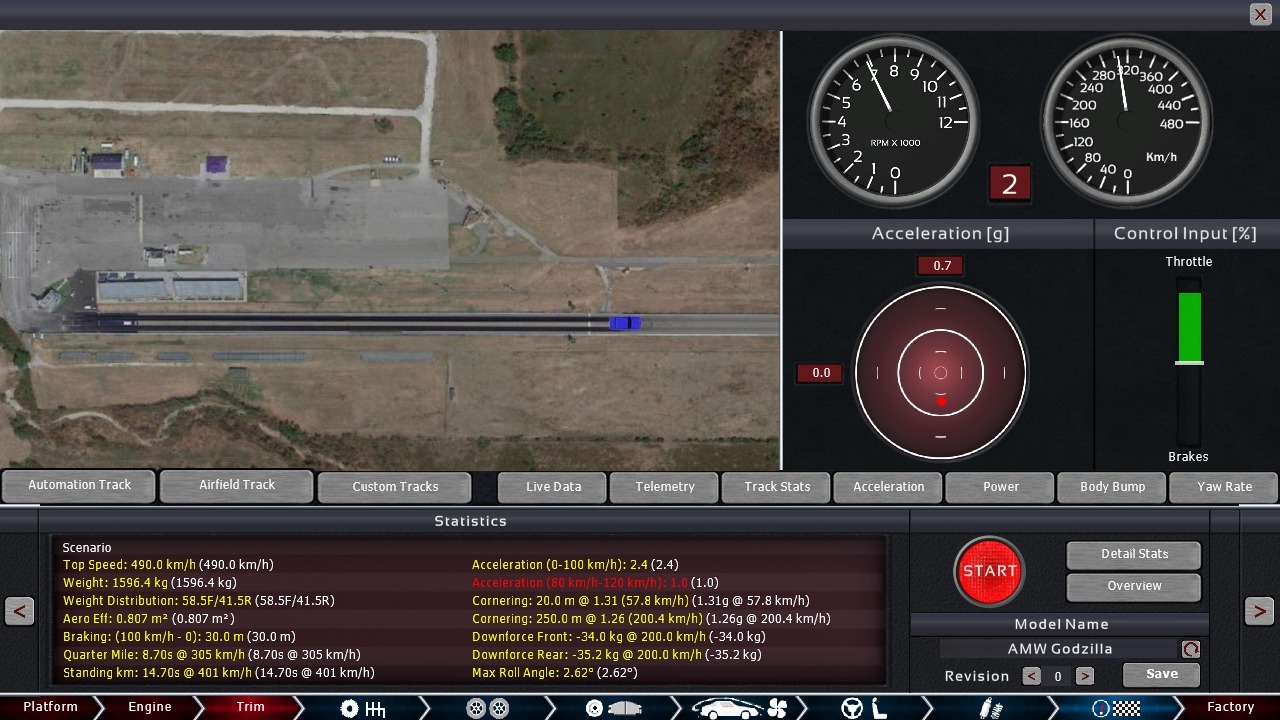Open the Detail Stats panel
Screen dimensions: 1280x720
click(1134, 554)
